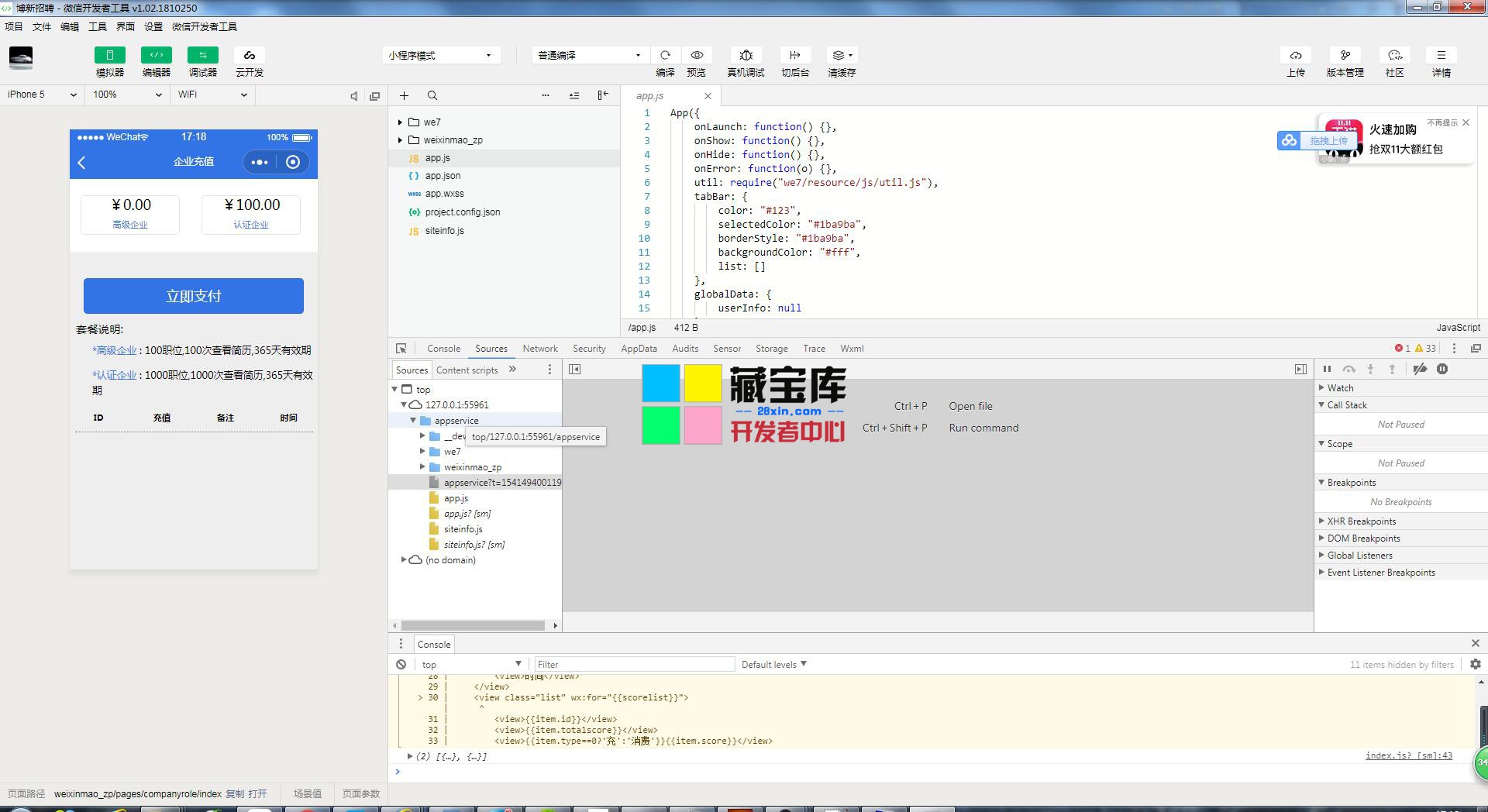1488x812 pixels.
Task: Click the compile refresh icon
Action: point(665,55)
